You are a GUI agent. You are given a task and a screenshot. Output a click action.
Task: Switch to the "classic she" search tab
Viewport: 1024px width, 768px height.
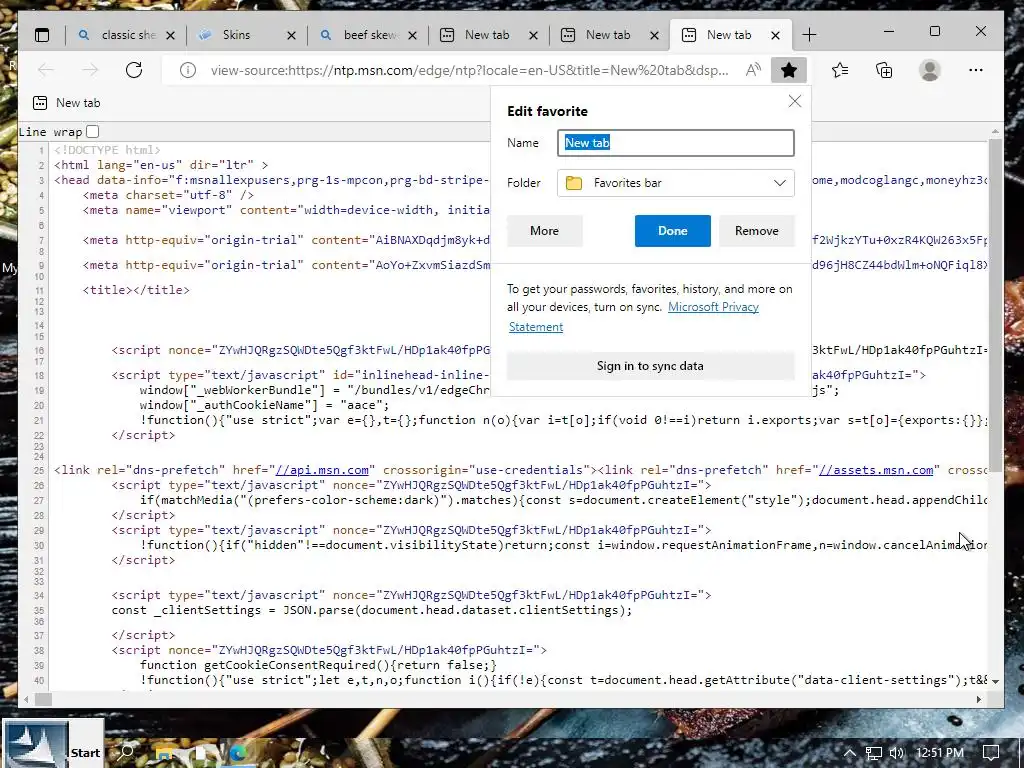coord(126,35)
